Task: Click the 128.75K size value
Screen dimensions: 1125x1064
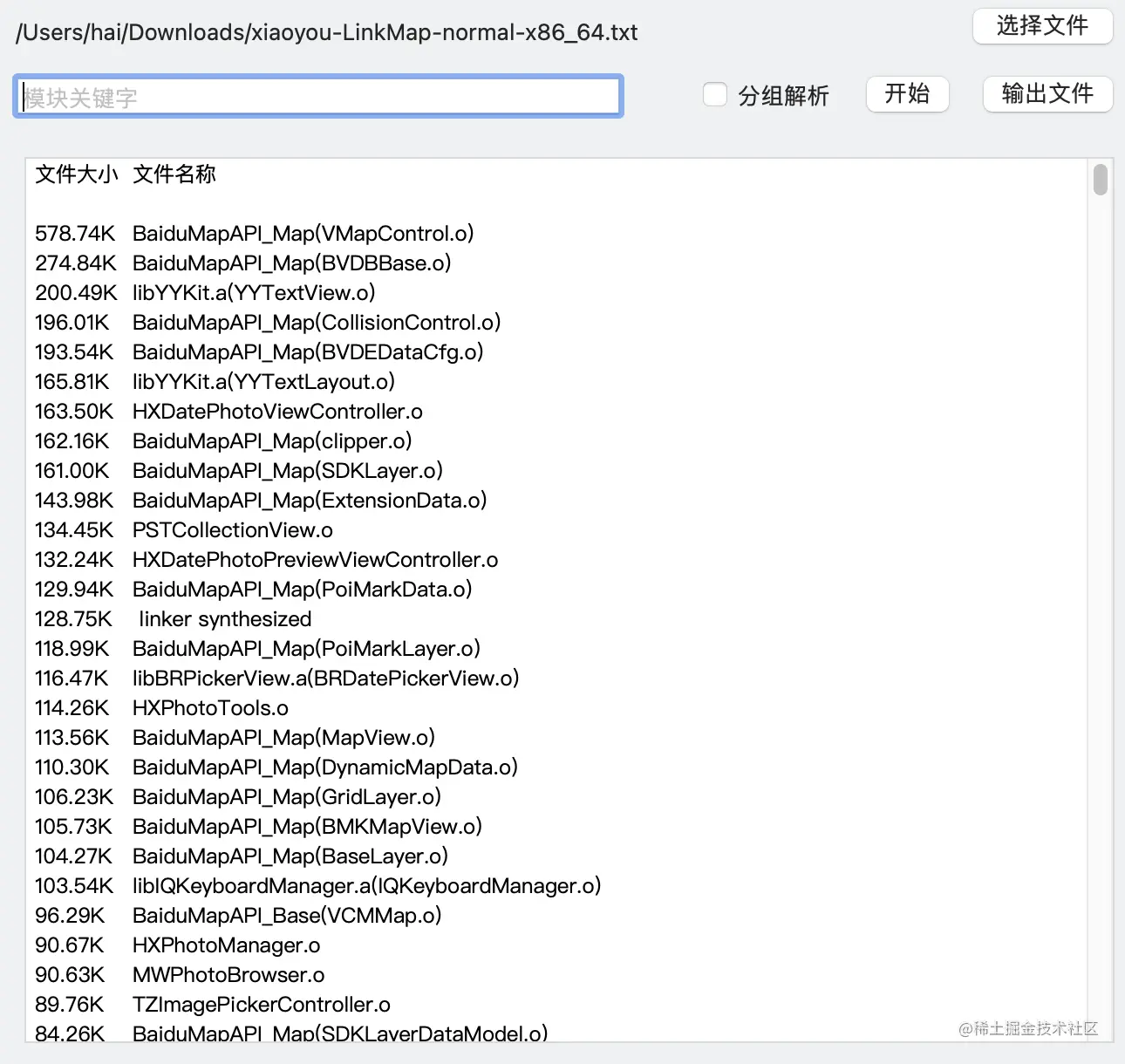Action: 74,619
